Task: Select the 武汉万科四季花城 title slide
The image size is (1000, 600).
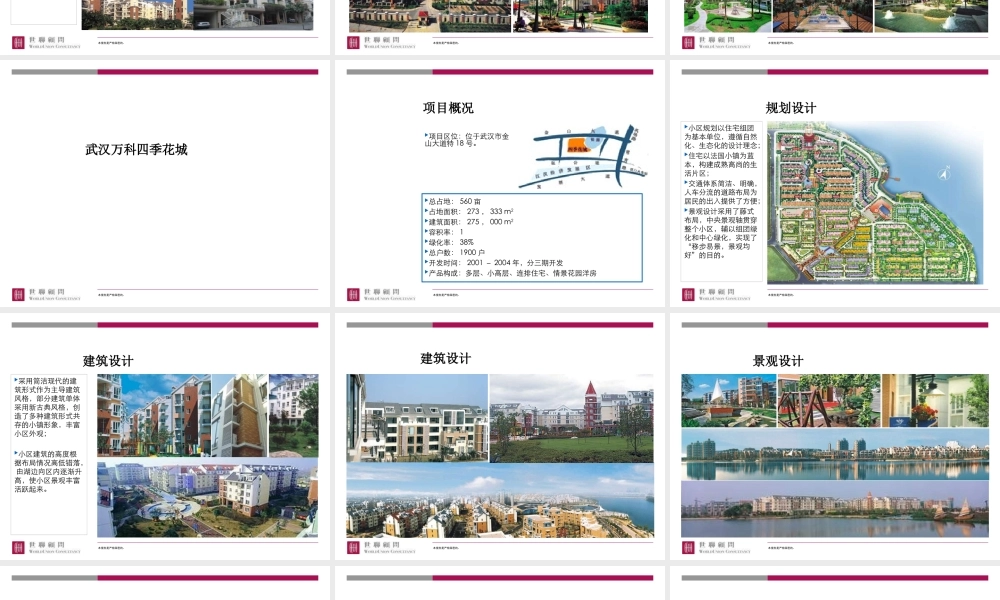Action: [165, 184]
